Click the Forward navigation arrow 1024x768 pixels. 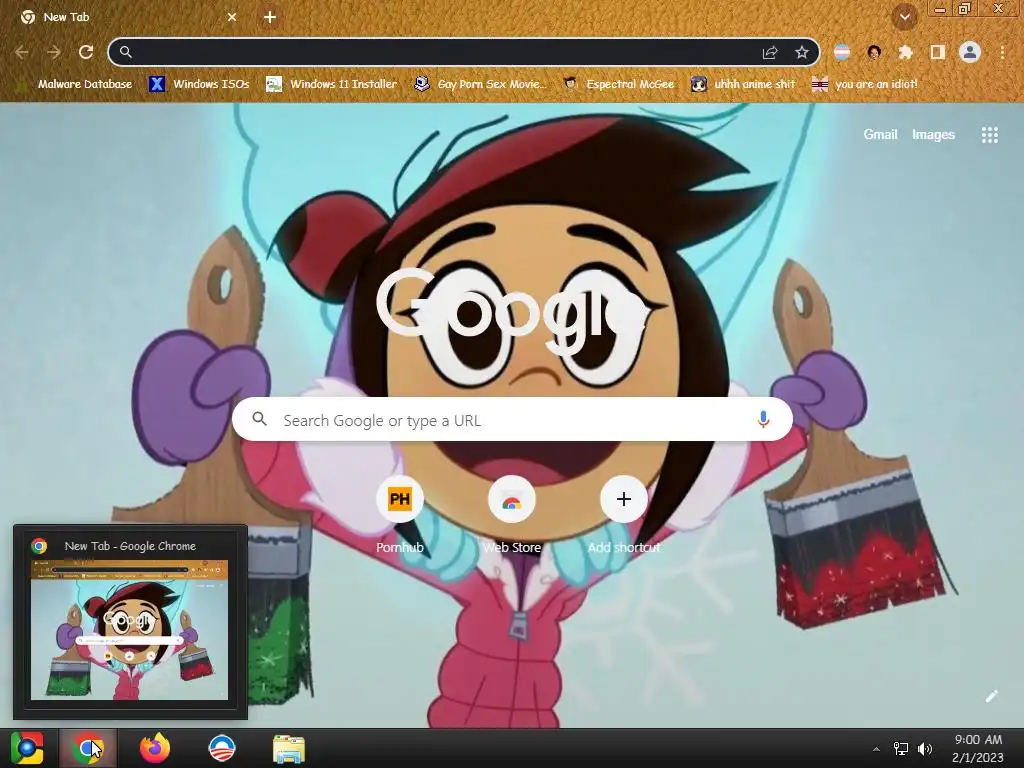[54, 52]
